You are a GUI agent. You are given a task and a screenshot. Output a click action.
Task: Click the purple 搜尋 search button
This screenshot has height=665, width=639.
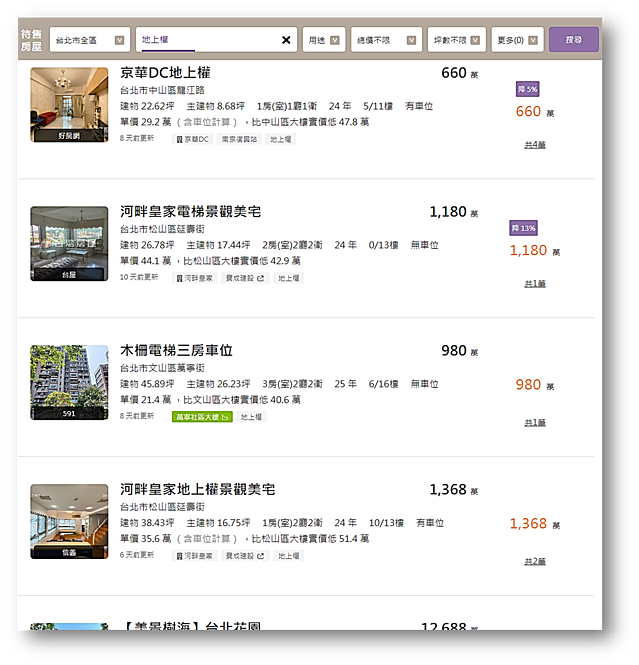pyautogui.click(x=574, y=40)
